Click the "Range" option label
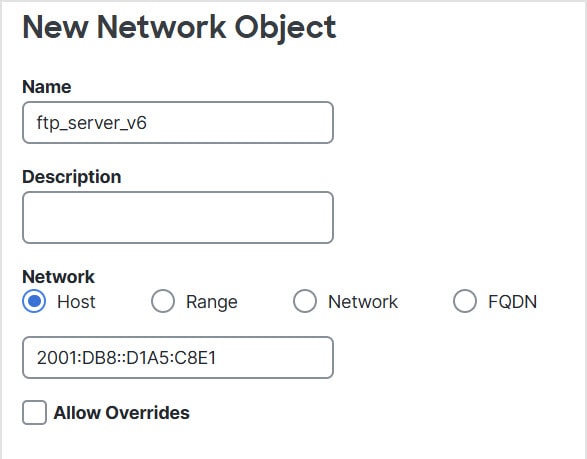The height and width of the screenshot is (459, 587). [212, 302]
